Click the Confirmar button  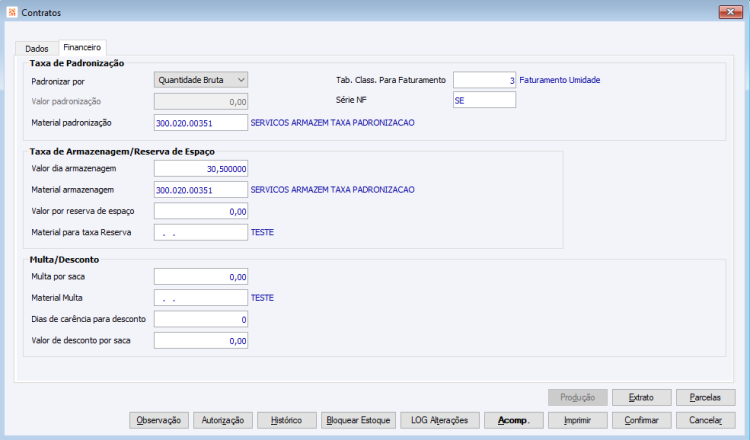[x=641, y=420]
